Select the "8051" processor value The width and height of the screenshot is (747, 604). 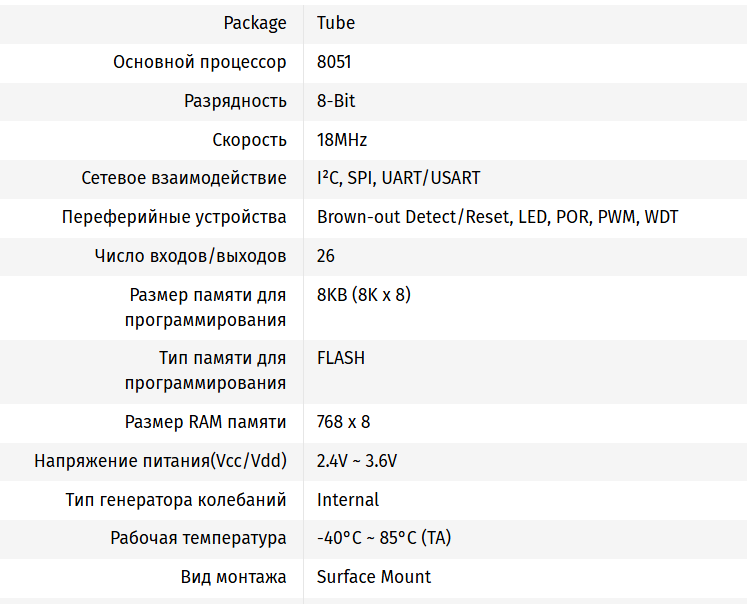click(334, 62)
